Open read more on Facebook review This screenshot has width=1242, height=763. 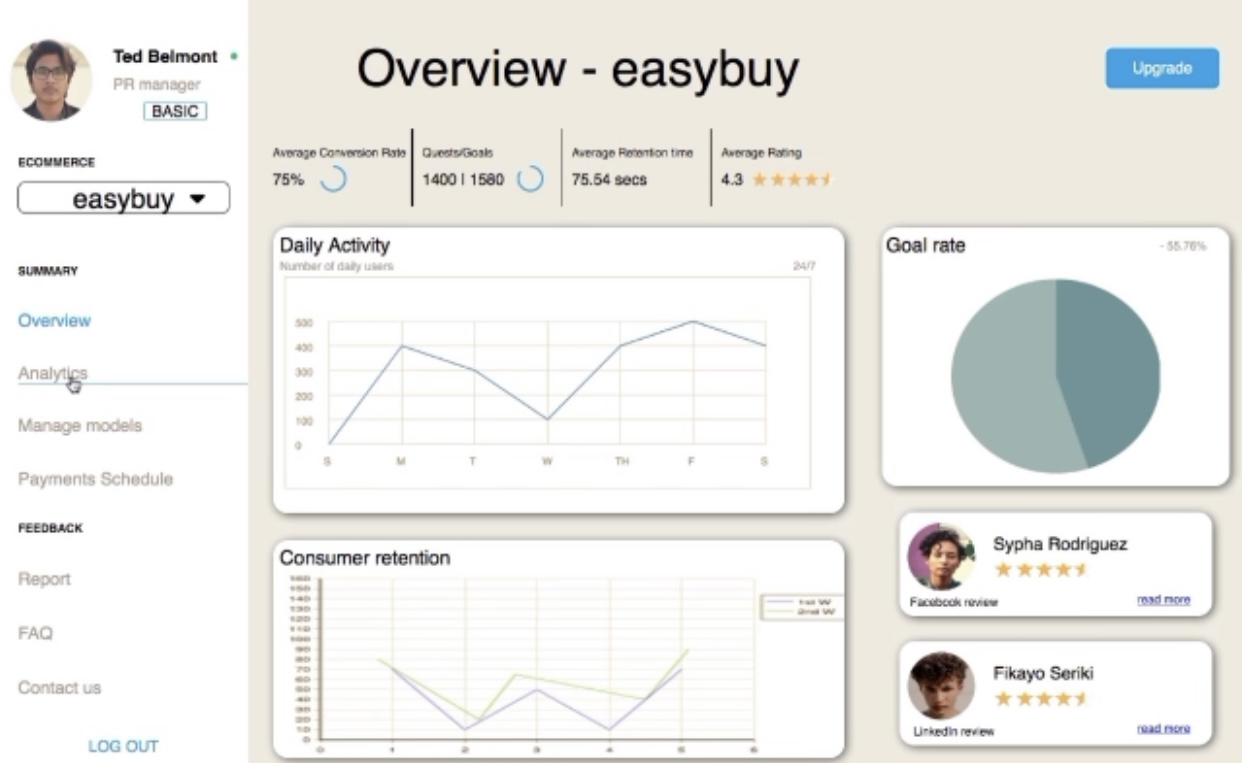click(x=1163, y=600)
